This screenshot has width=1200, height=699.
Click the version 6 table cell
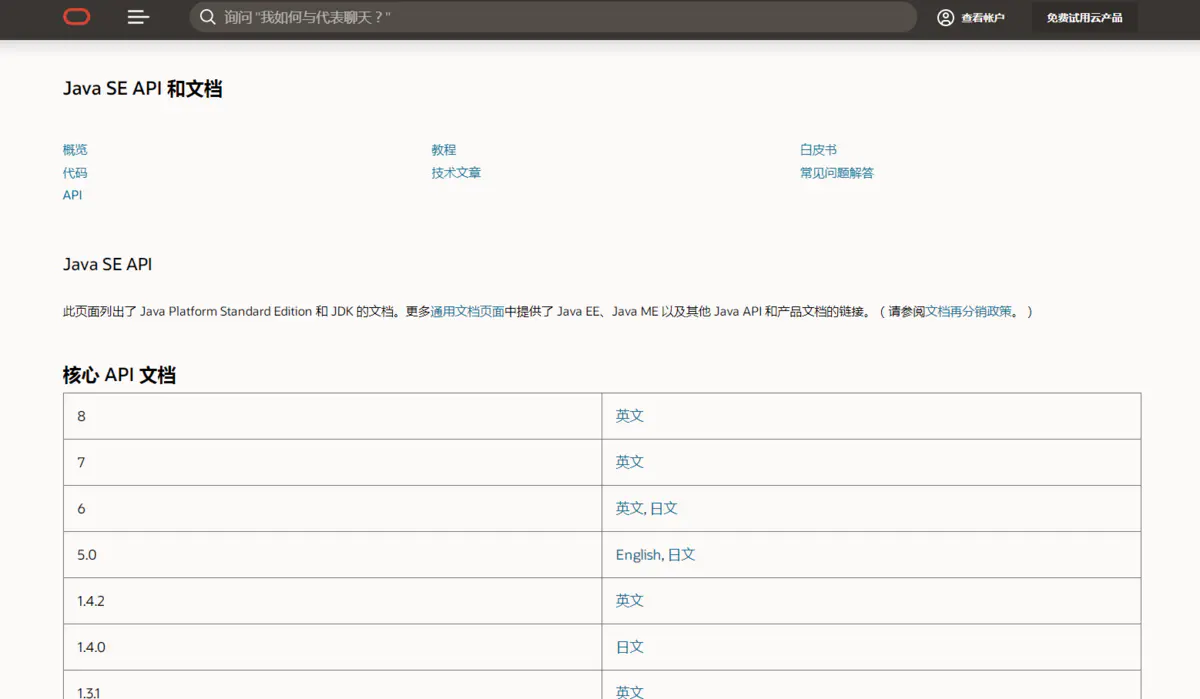[x=333, y=508]
